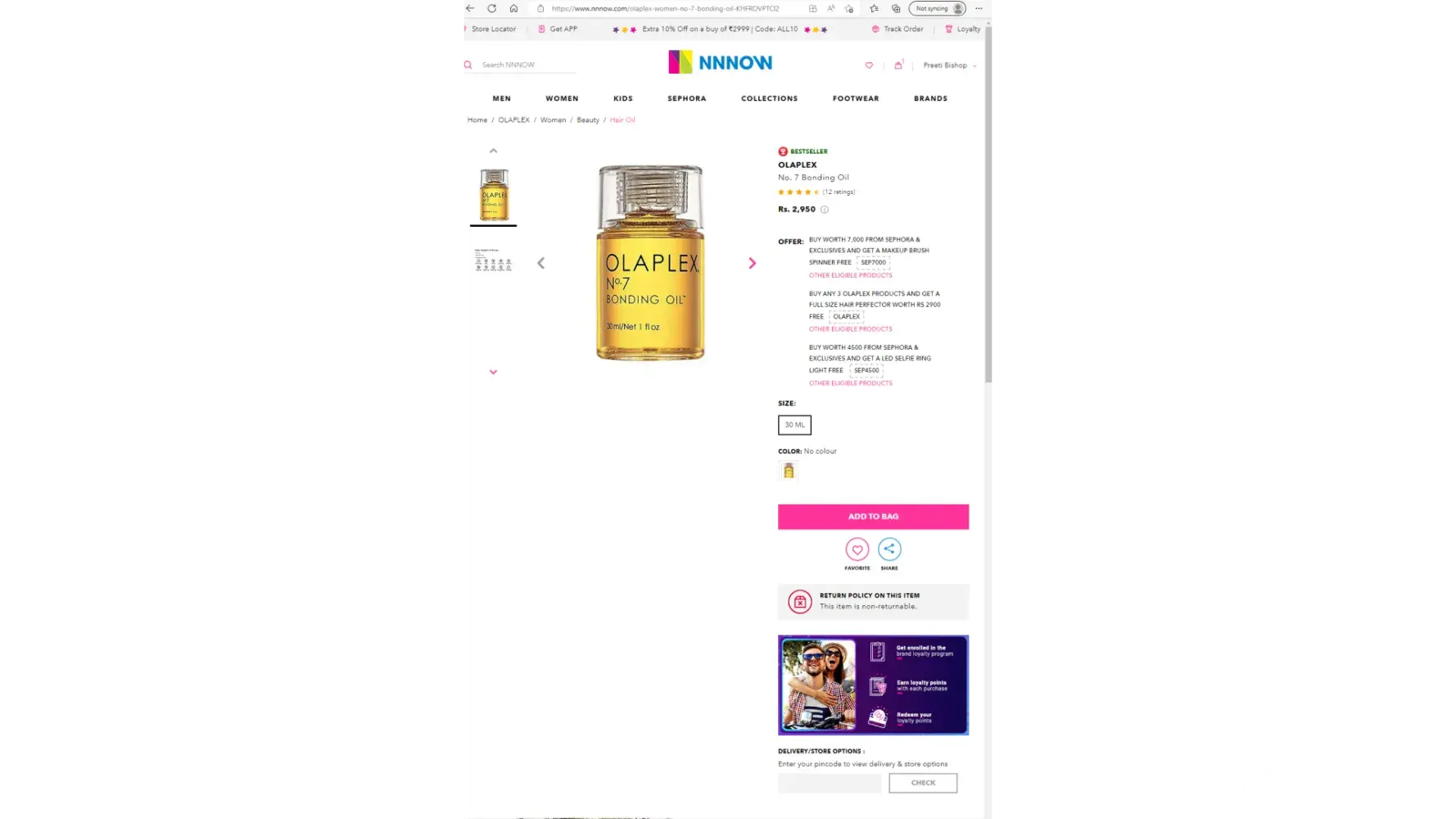Click the CHECK pincode button

[923, 783]
